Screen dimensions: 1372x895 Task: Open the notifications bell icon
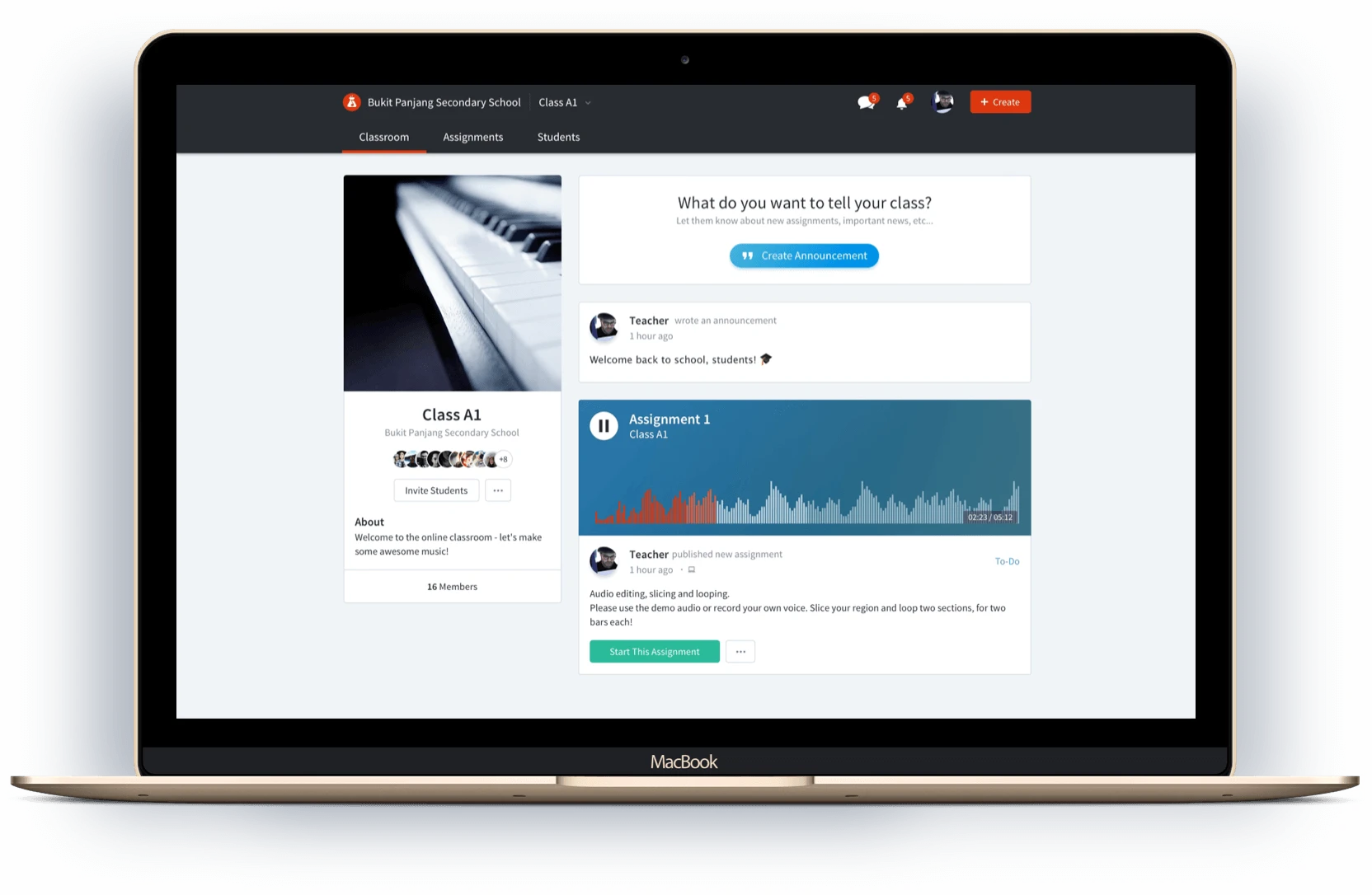(x=902, y=102)
